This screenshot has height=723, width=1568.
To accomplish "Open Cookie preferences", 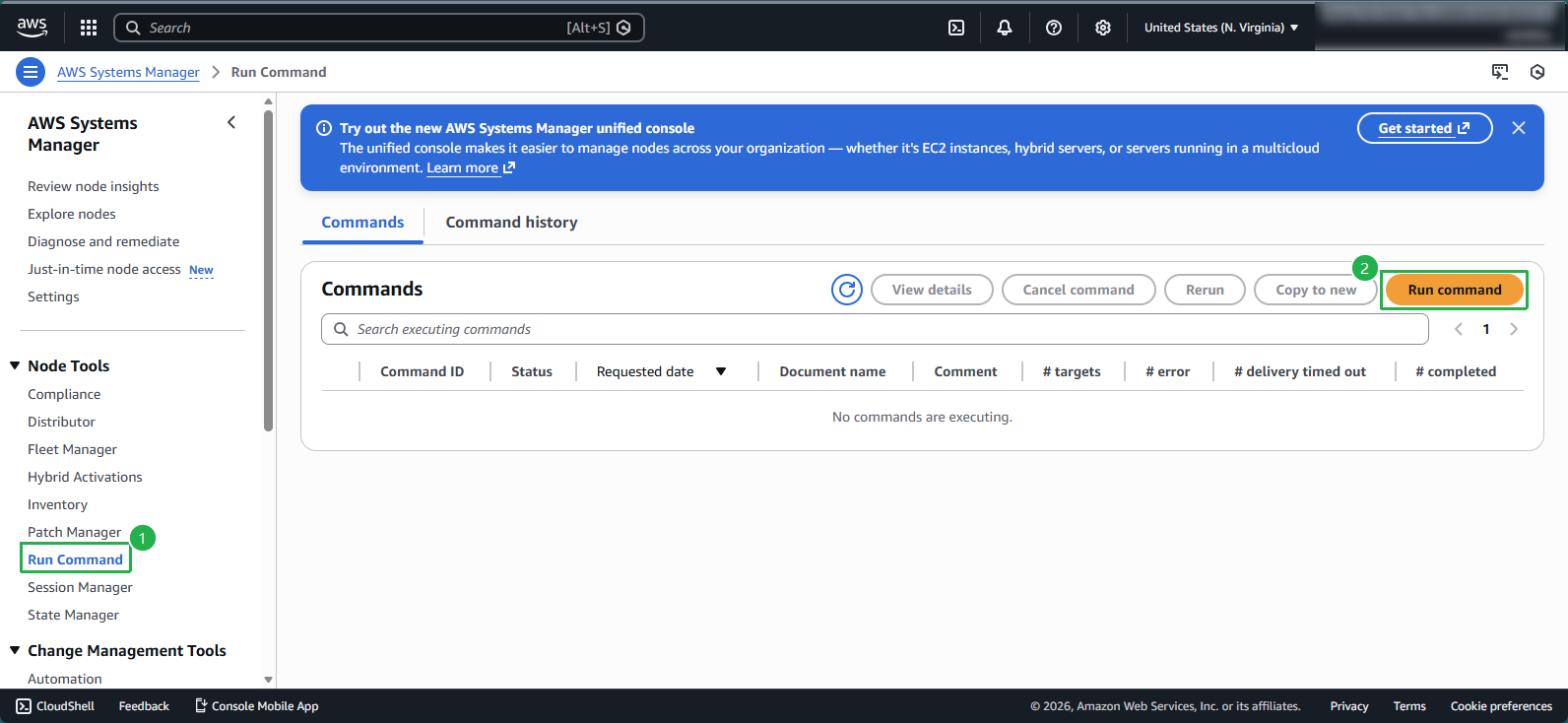I will [1501, 706].
